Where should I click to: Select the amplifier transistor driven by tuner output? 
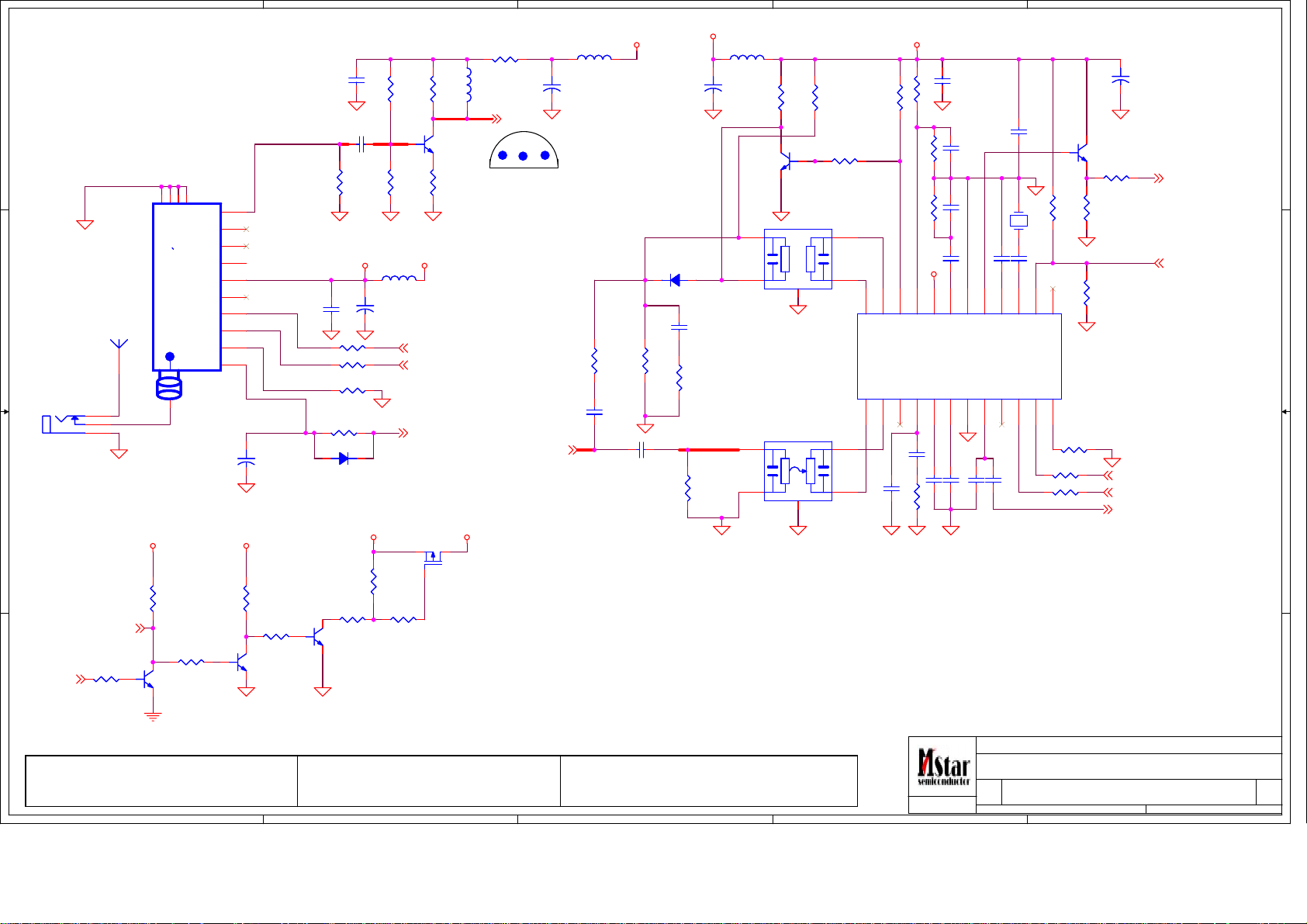point(427,144)
